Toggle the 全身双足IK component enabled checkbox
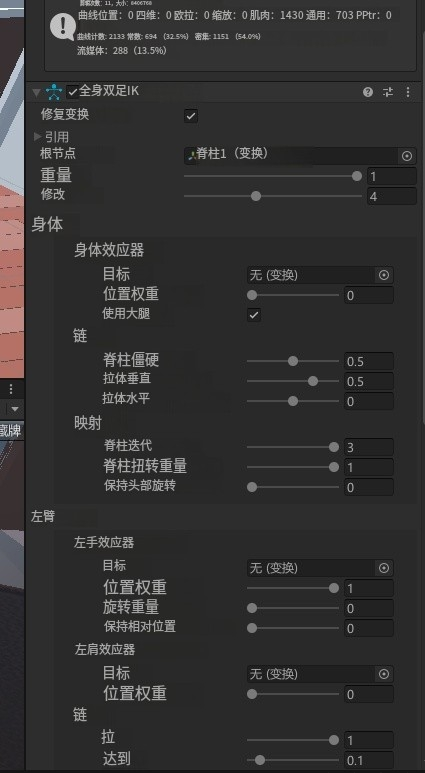Screen dimensions: 425x773 click(72, 92)
